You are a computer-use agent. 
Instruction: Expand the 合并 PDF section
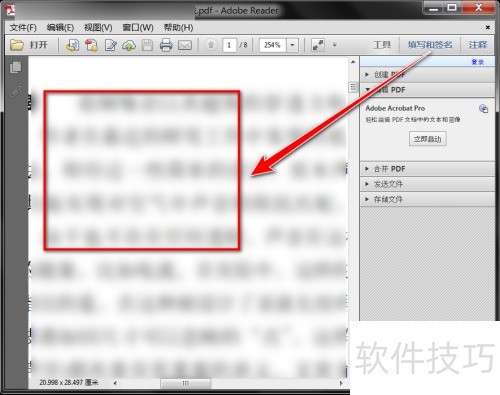pos(428,169)
